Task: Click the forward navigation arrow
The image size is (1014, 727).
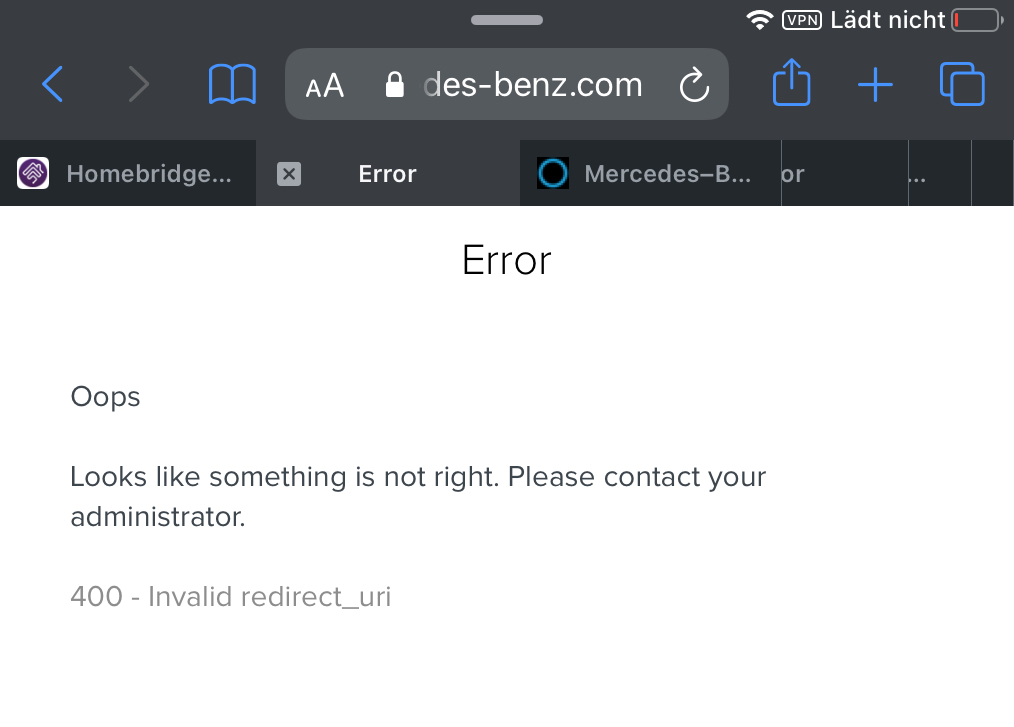Action: coord(139,84)
